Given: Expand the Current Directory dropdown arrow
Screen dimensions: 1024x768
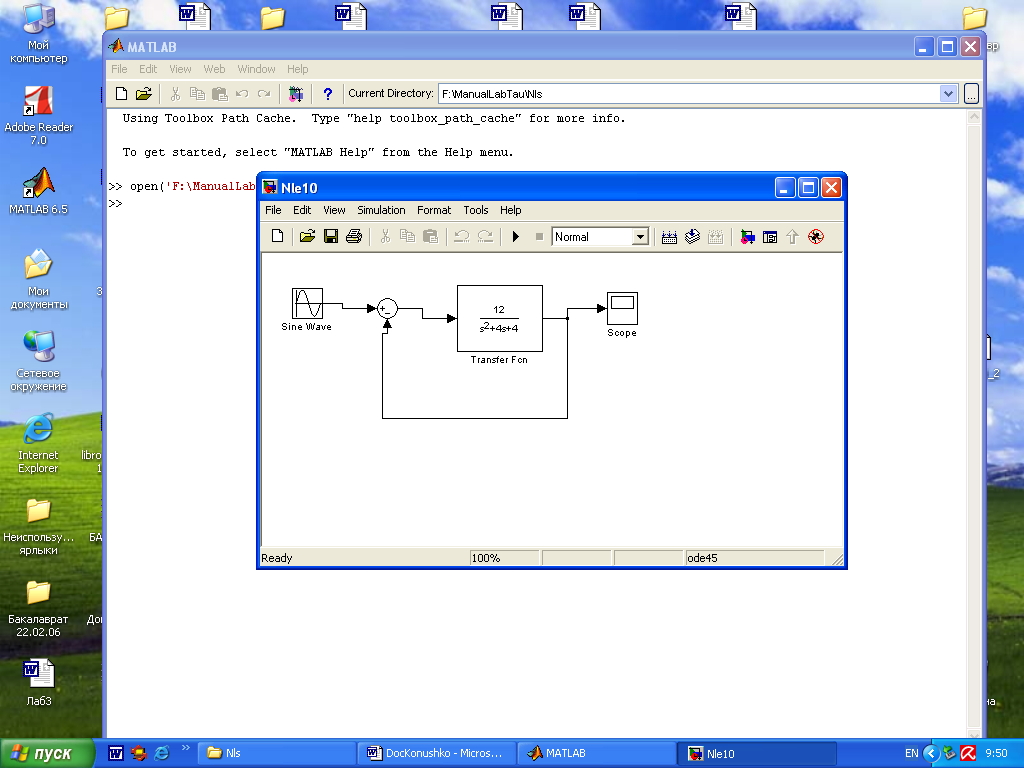Looking at the screenshot, I should tap(948, 93).
